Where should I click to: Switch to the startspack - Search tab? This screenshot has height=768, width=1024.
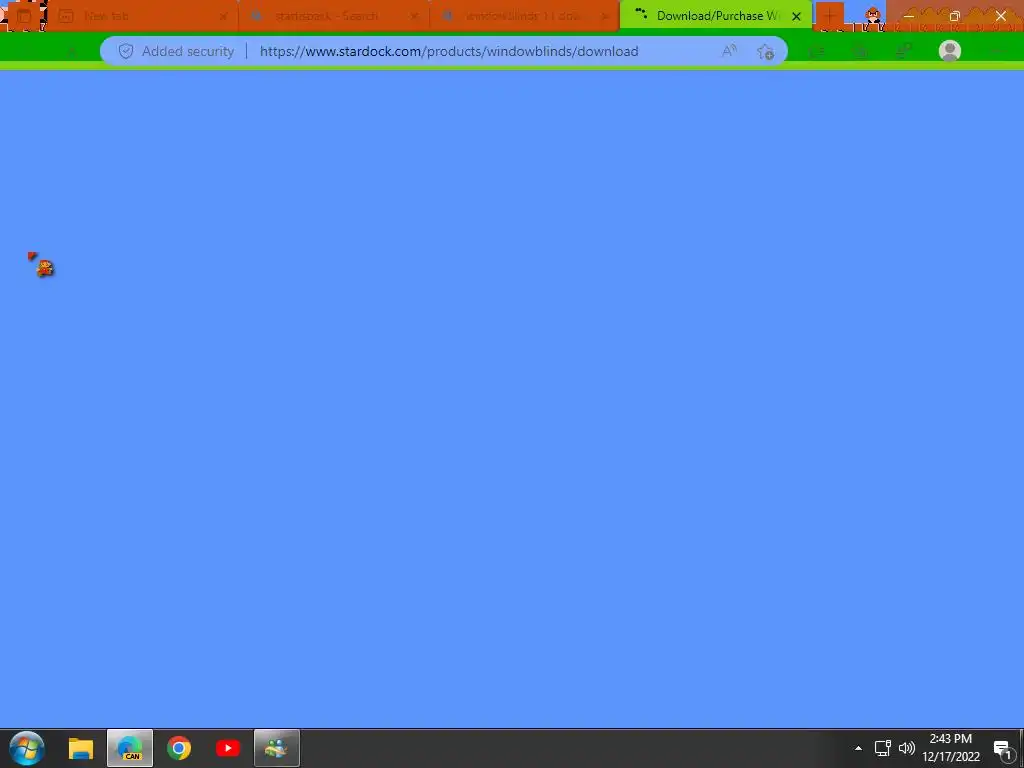pyautogui.click(x=334, y=16)
